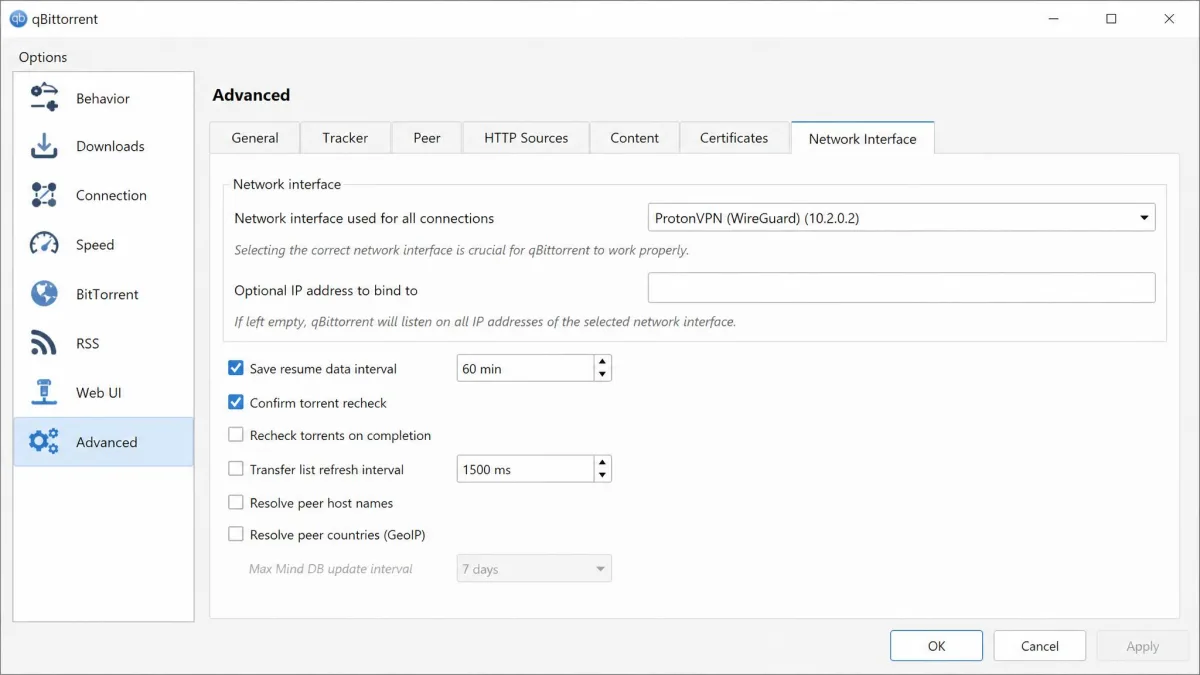Viewport: 1200px width, 675px height.
Task: Click the Connection nodes icon
Action: tap(44, 195)
